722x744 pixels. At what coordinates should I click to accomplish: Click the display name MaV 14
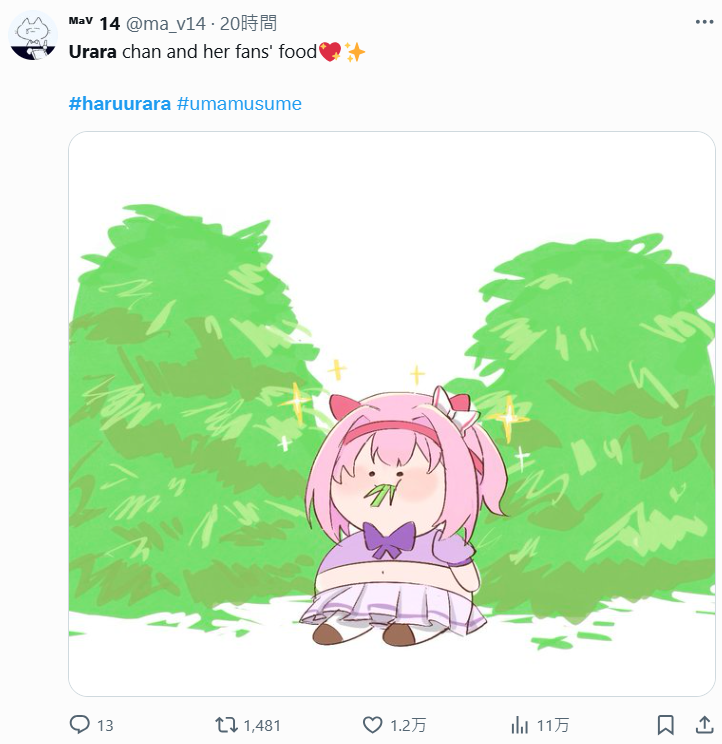tap(94, 23)
